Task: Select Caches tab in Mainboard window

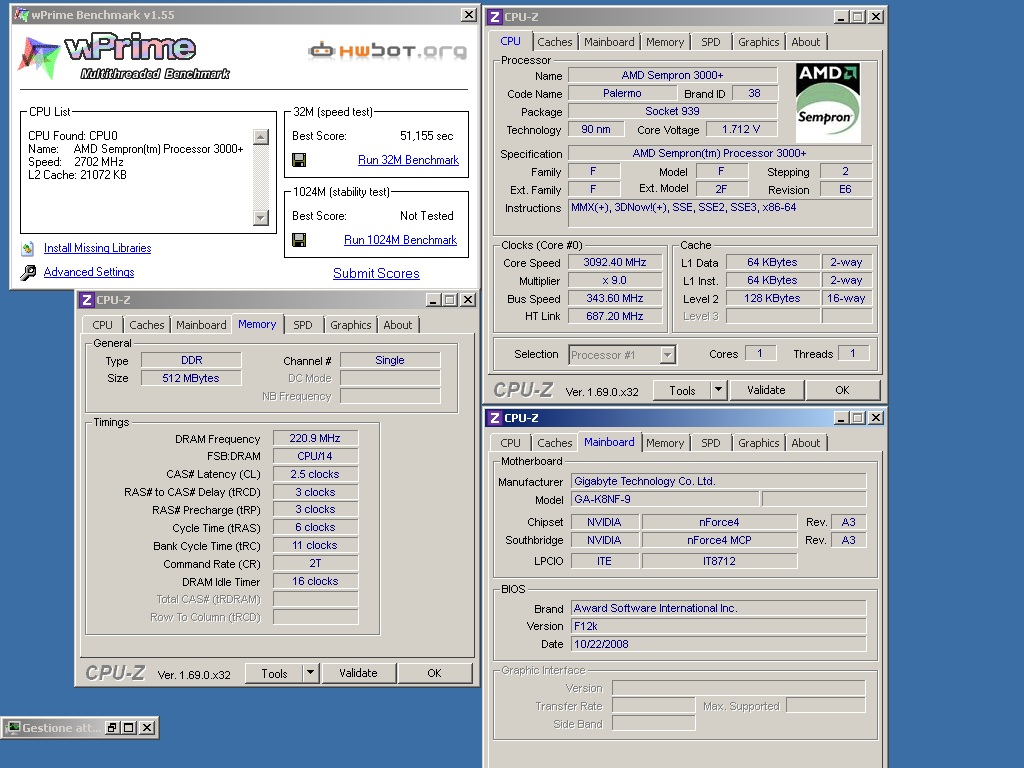Action: click(x=554, y=443)
